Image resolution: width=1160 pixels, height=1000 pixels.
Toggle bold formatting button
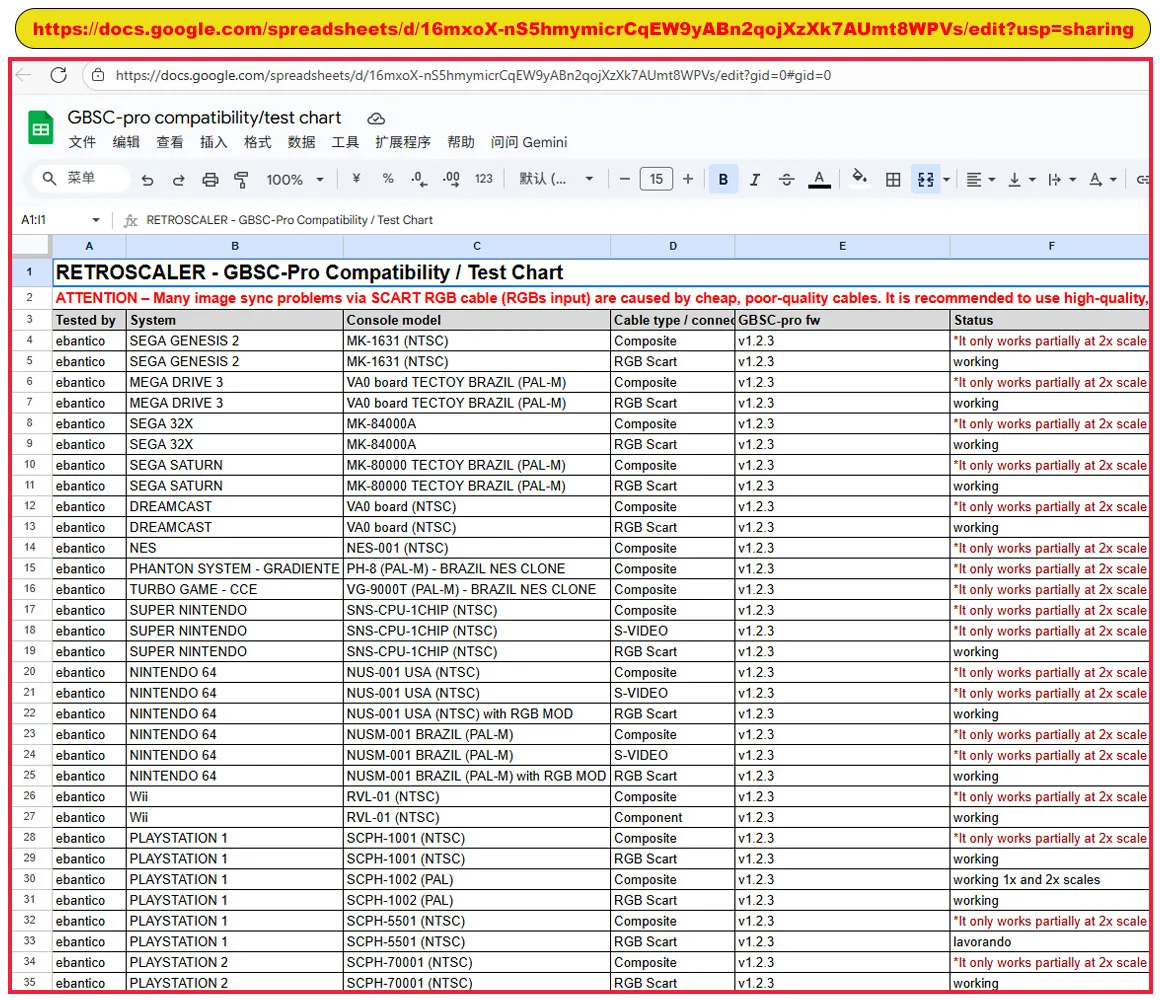(x=723, y=179)
